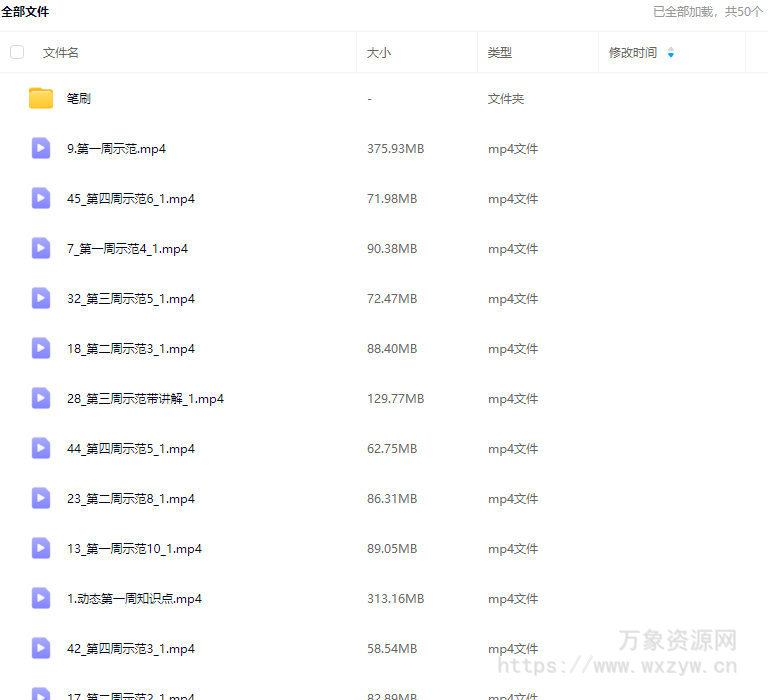Click mp4文件 type in 13_第一周示范10 row
The width and height of the screenshot is (768, 700).
click(513, 549)
